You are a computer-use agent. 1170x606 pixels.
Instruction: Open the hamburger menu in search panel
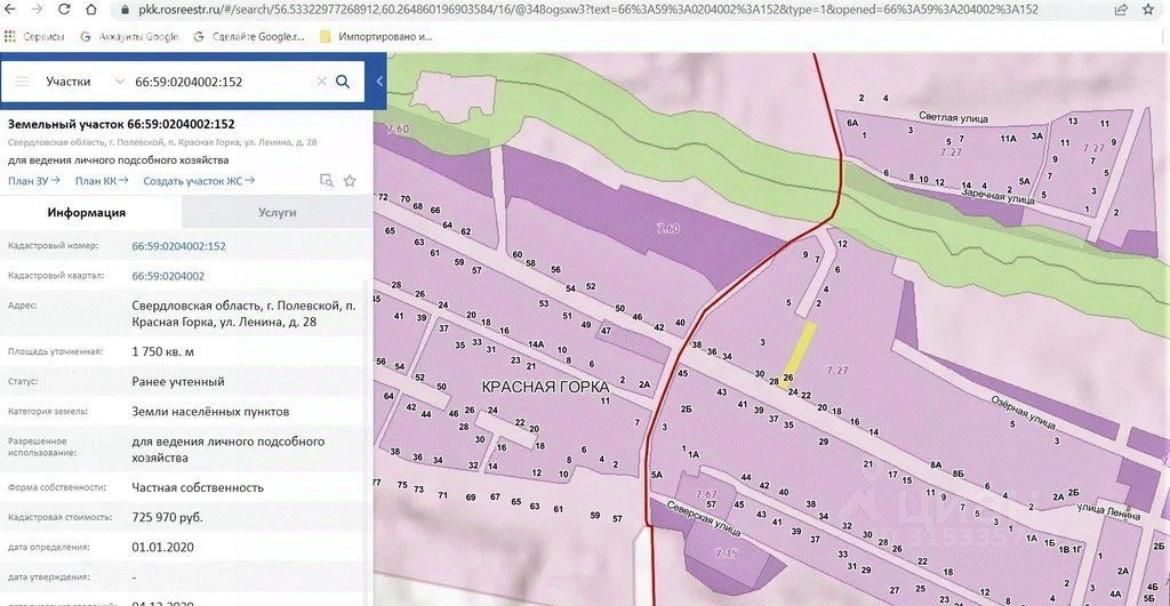pos(21,82)
